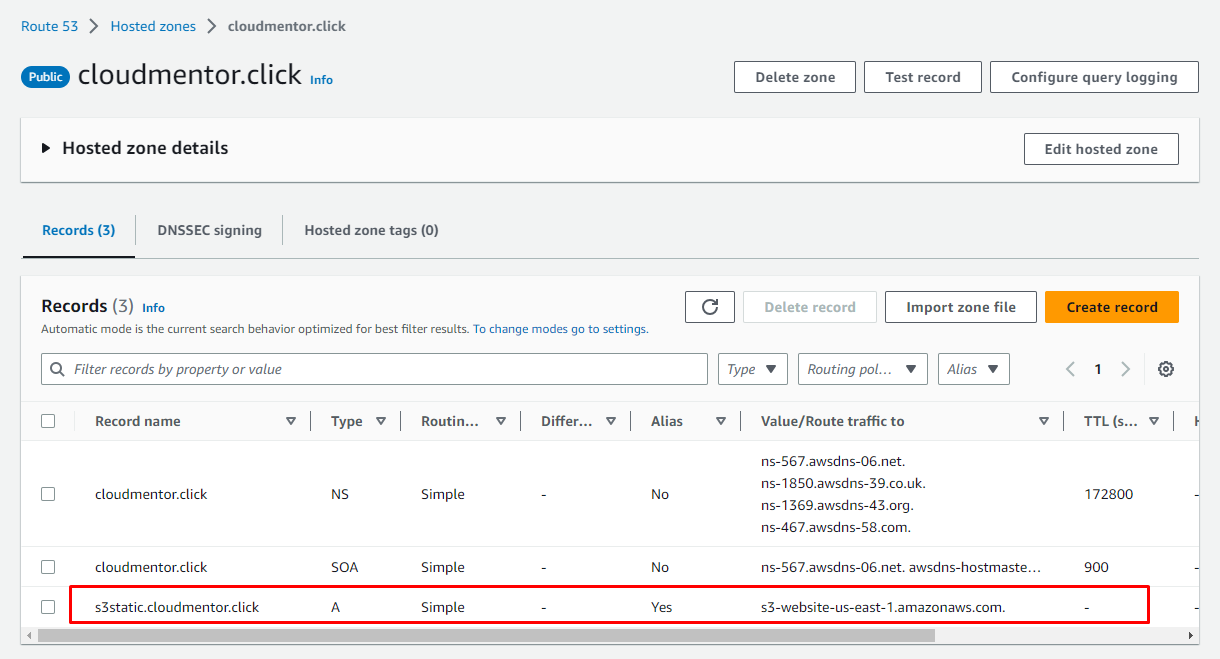The width and height of the screenshot is (1220, 659).
Task: Expand Hosted zone details section
Action: [46, 148]
